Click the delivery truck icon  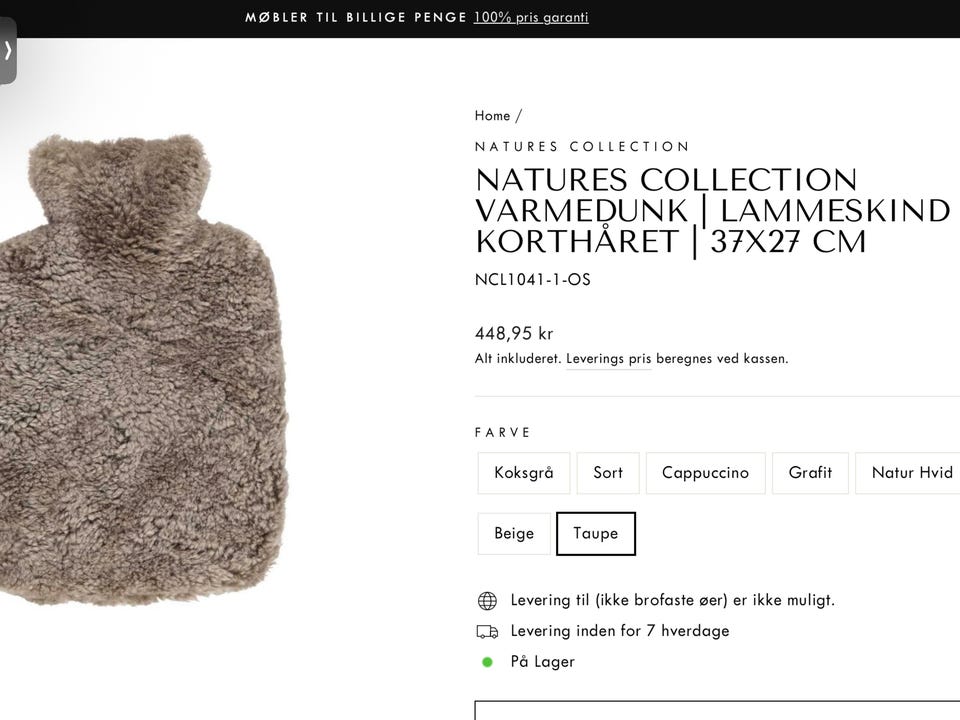[487, 631]
